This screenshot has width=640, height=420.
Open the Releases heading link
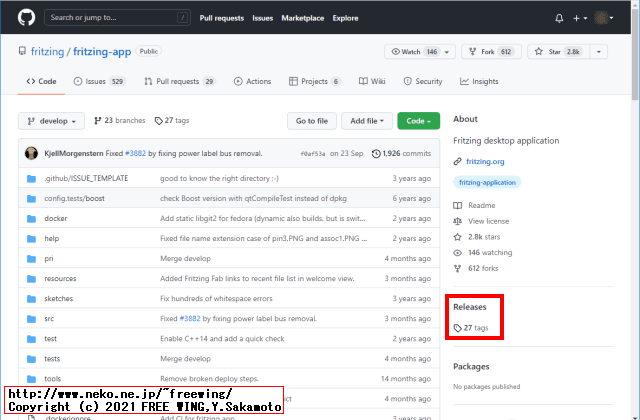[x=470, y=307]
